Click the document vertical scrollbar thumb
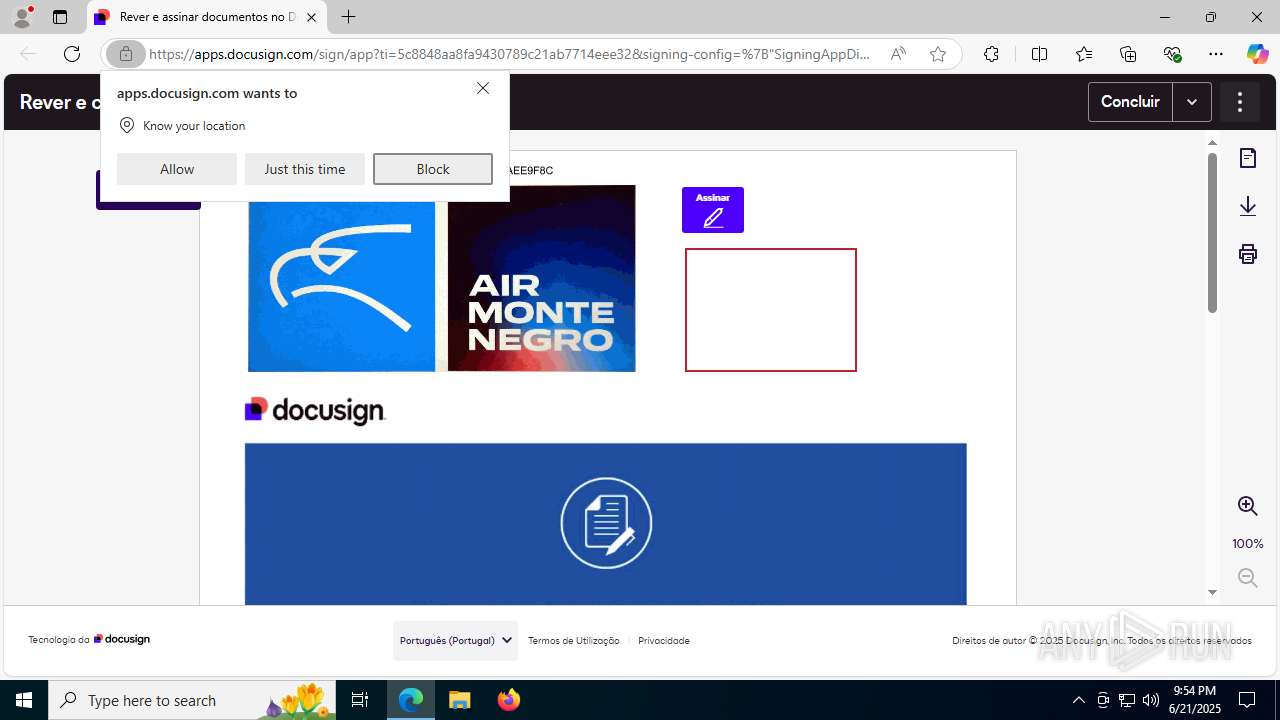The width and height of the screenshot is (1280, 720). coord(1212,233)
